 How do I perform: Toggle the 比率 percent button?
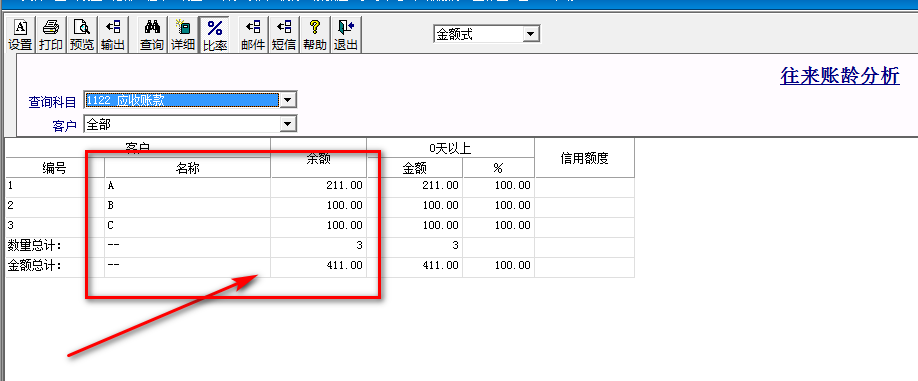[x=214, y=35]
